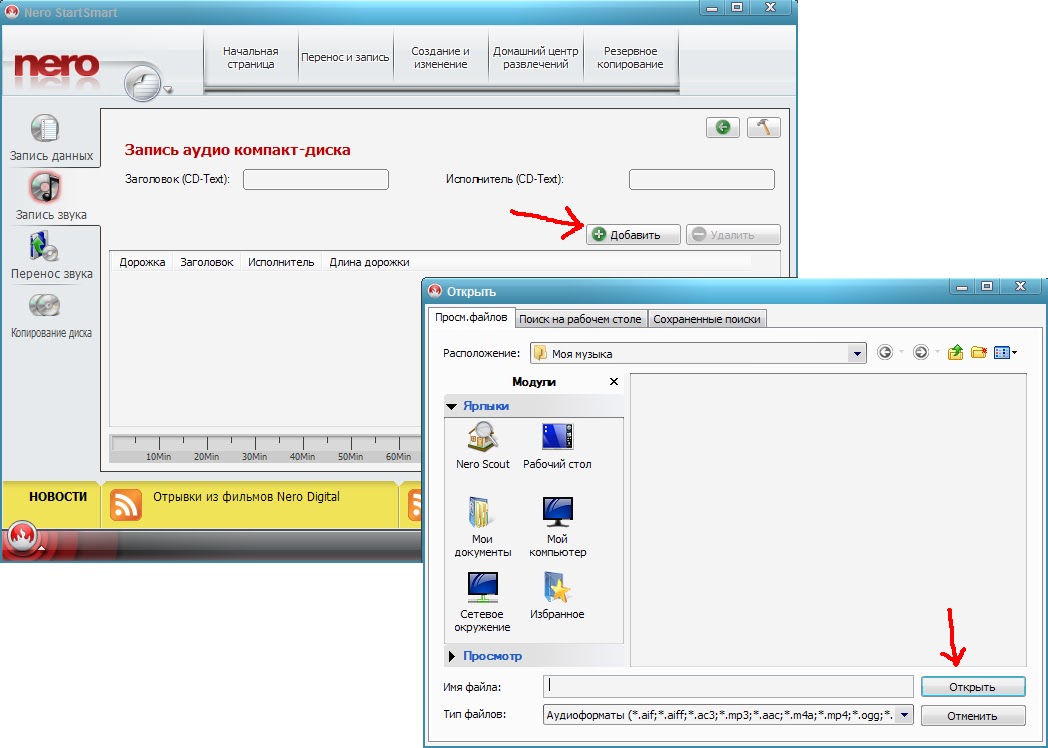Image resolution: width=1048 pixels, height=748 pixels.
Task: Expand the Расположение folder dropdown
Action: [x=857, y=354]
